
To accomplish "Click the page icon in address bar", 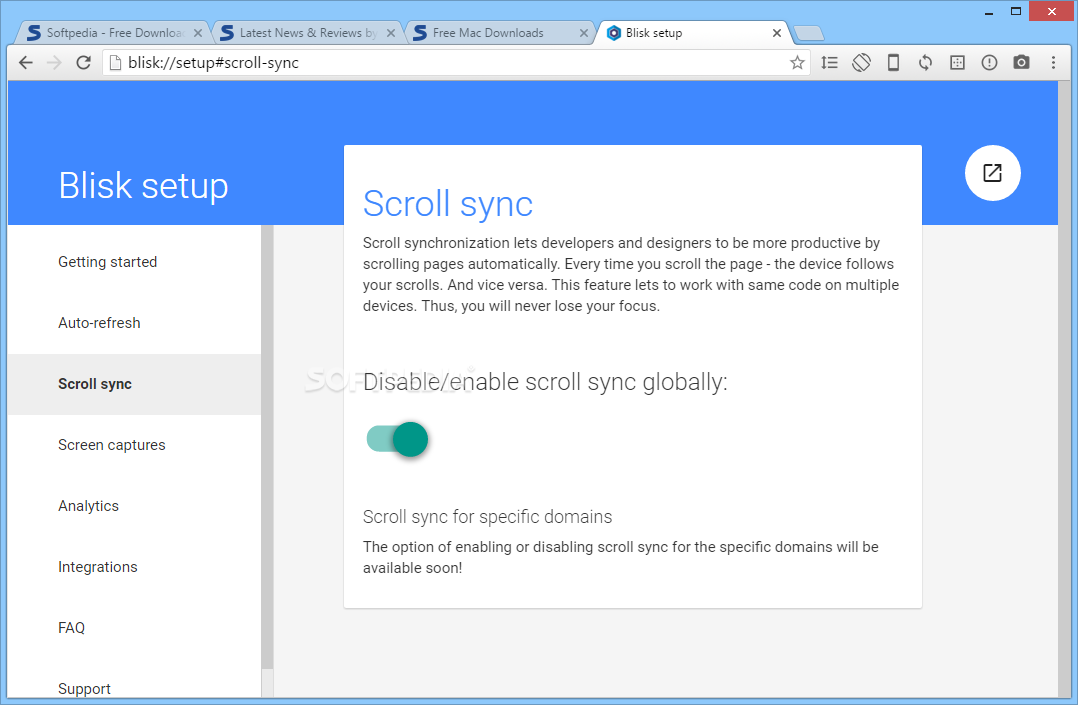I will [x=116, y=63].
